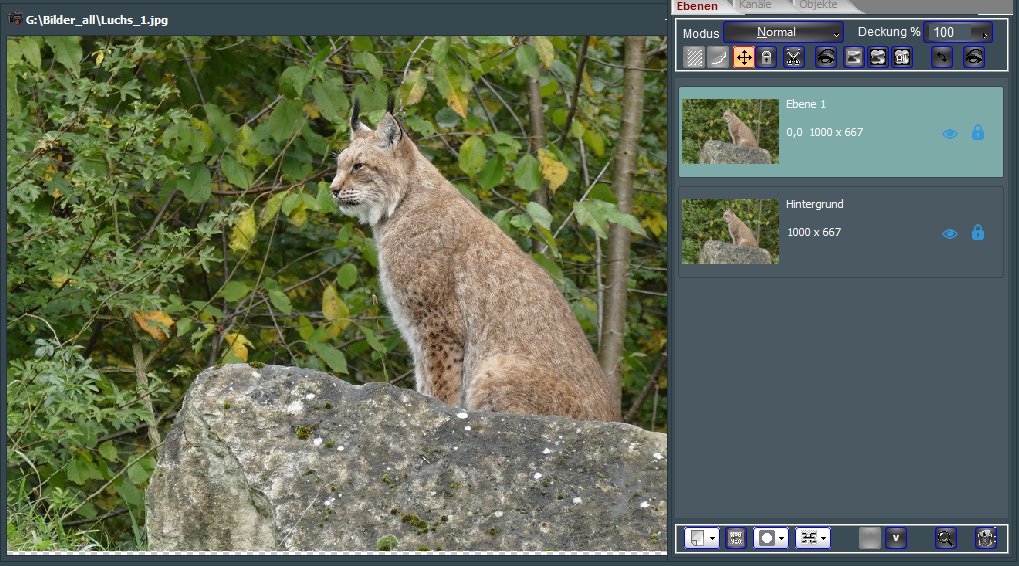The height and width of the screenshot is (566, 1019).
Task: Toggle the lock on the Ebene 1 layer
Action: click(x=978, y=132)
